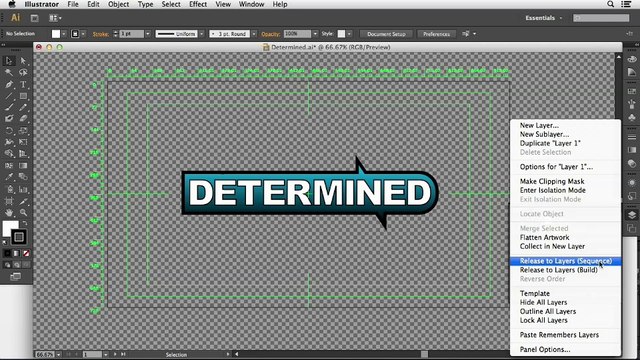This screenshot has height=360, width=640.
Task: Enable Draw Behind mode
Action: coord(17,265)
